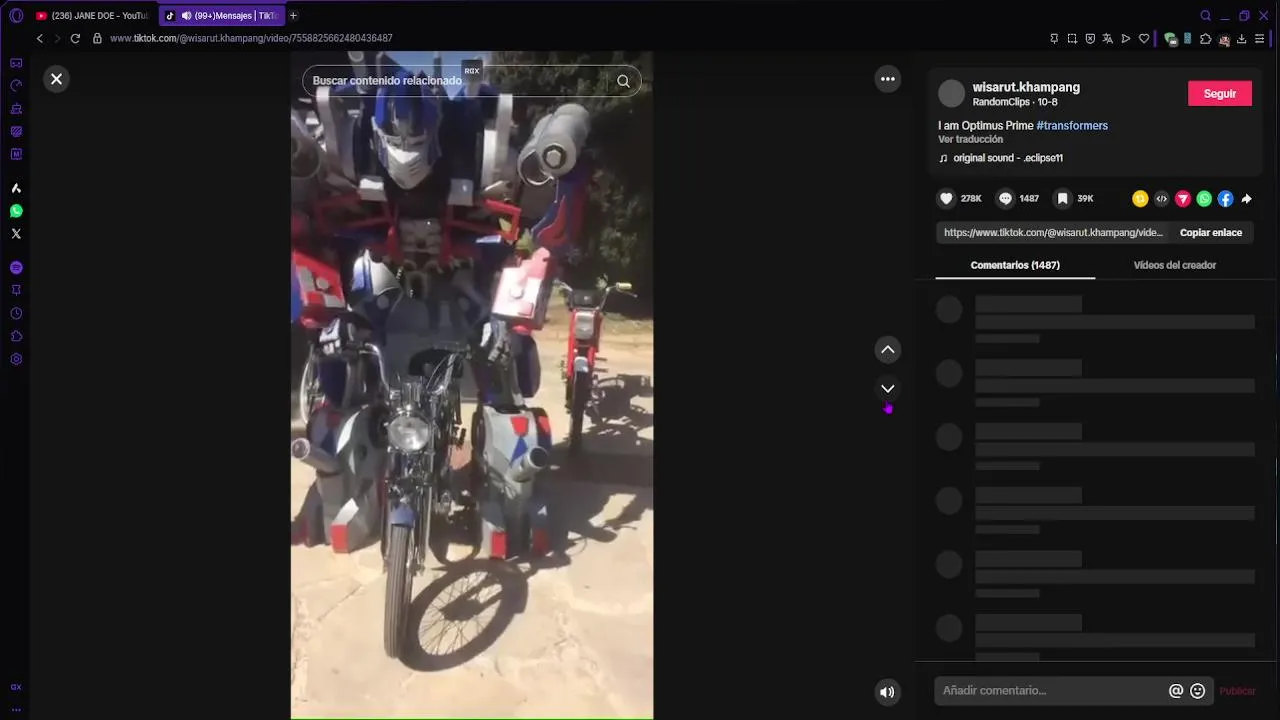Image resolution: width=1280 pixels, height=720 pixels.
Task: Follow wisarut.khampang with Seguir button
Action: pos(1219,93)
